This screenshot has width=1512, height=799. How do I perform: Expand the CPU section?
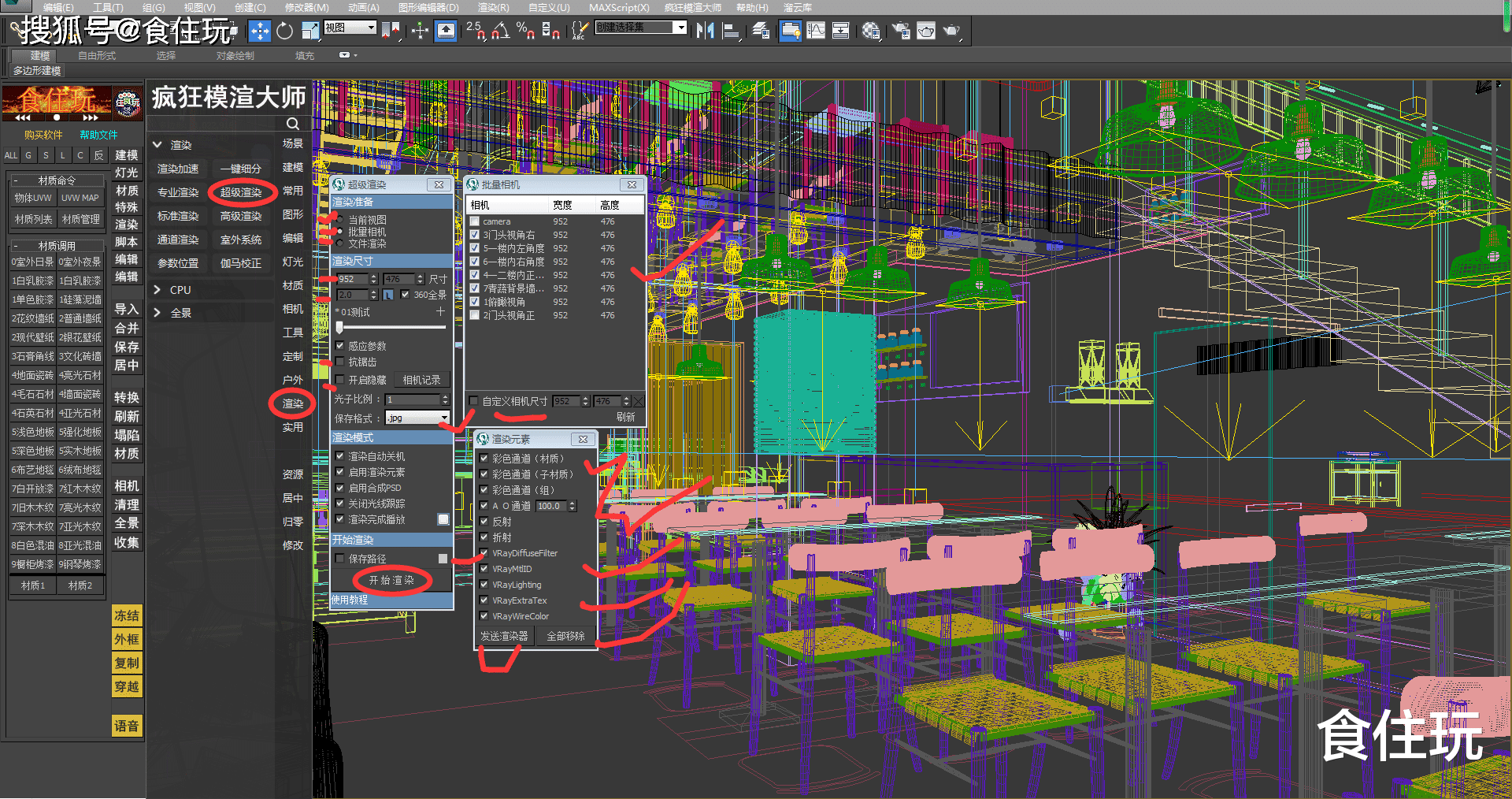pyautogui.click(x=157, y=290)
